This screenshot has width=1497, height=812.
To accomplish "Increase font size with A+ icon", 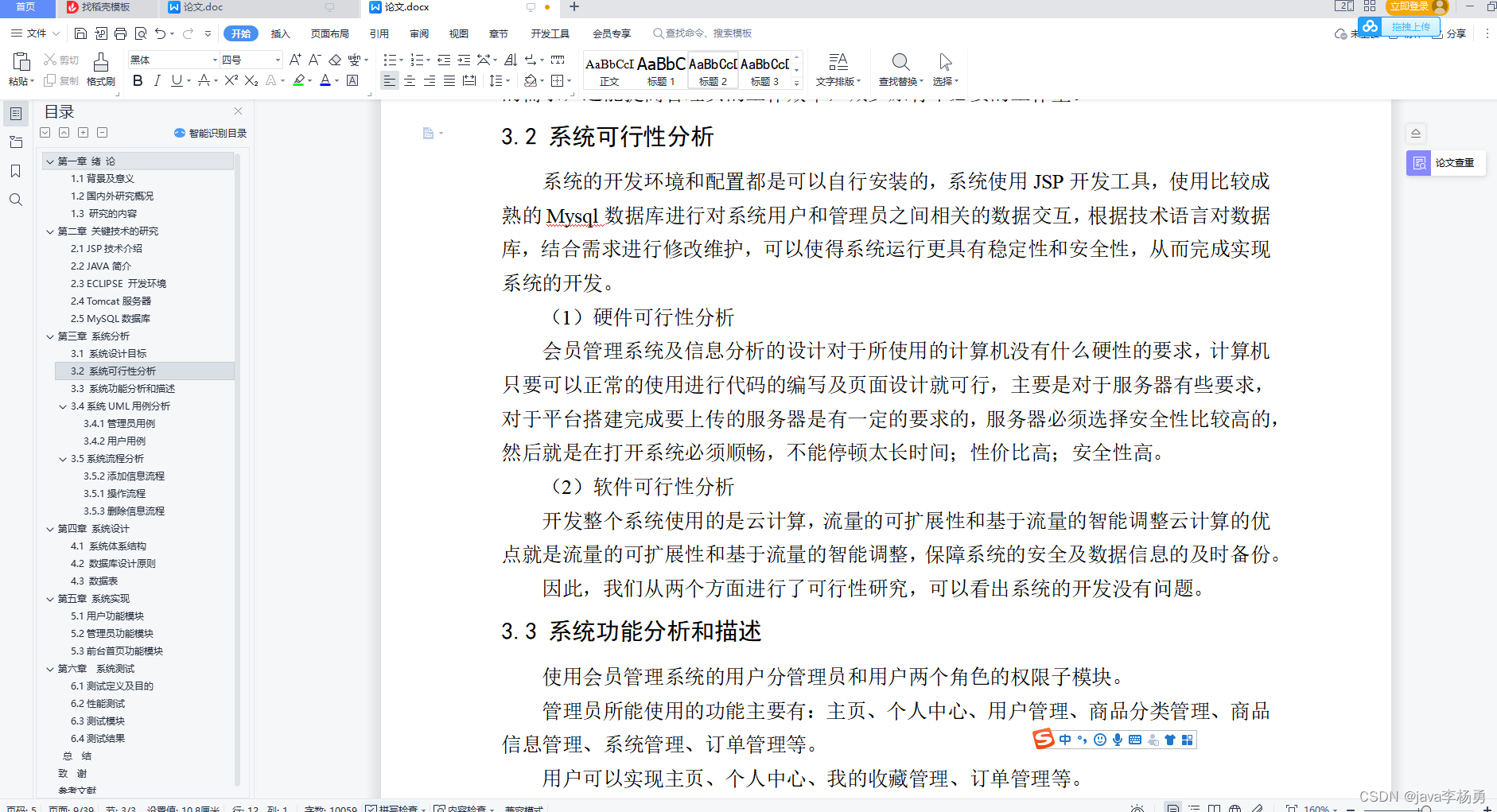I will pos(295,60).
